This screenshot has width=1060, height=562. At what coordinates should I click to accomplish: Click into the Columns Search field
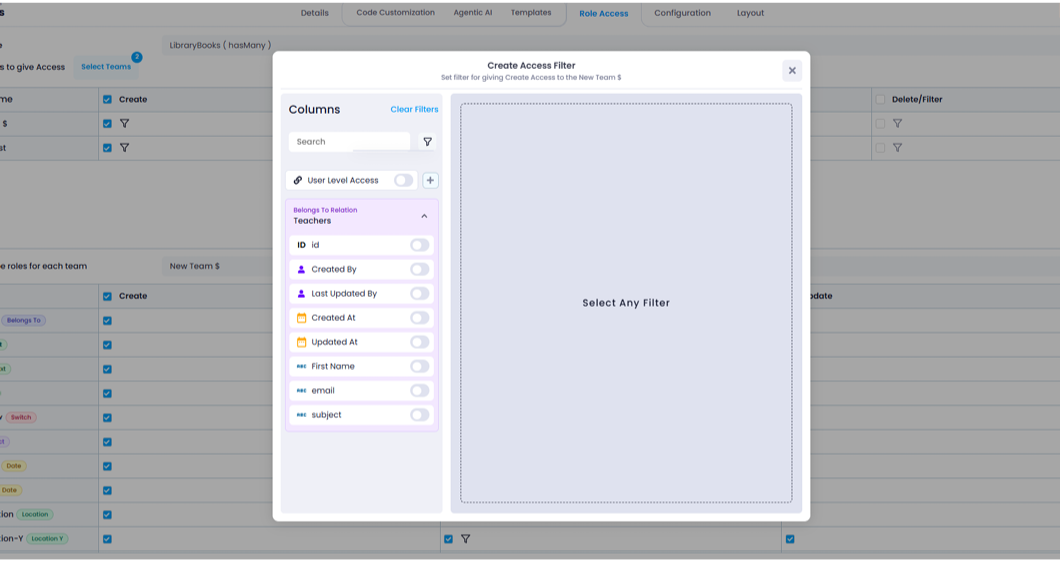pyautogui.click(x=350, y=141)
